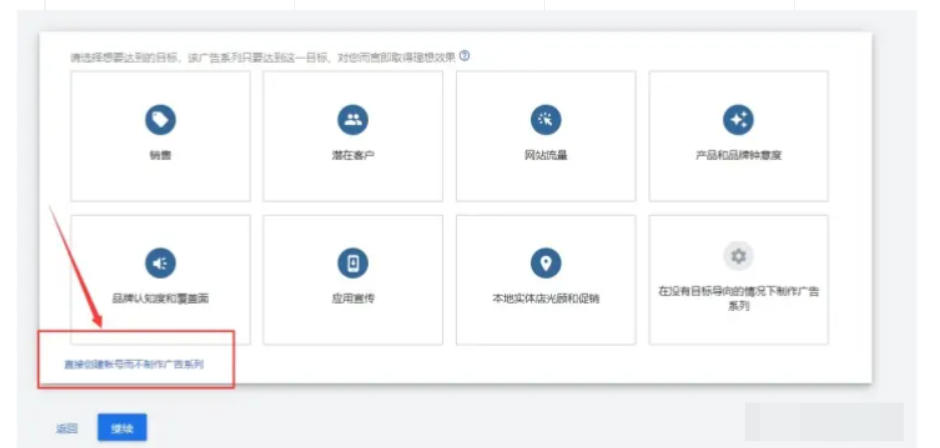Click the 应用宣传 phone download icon
Screen dimensions: 940x448
click(x=353, y=263)
